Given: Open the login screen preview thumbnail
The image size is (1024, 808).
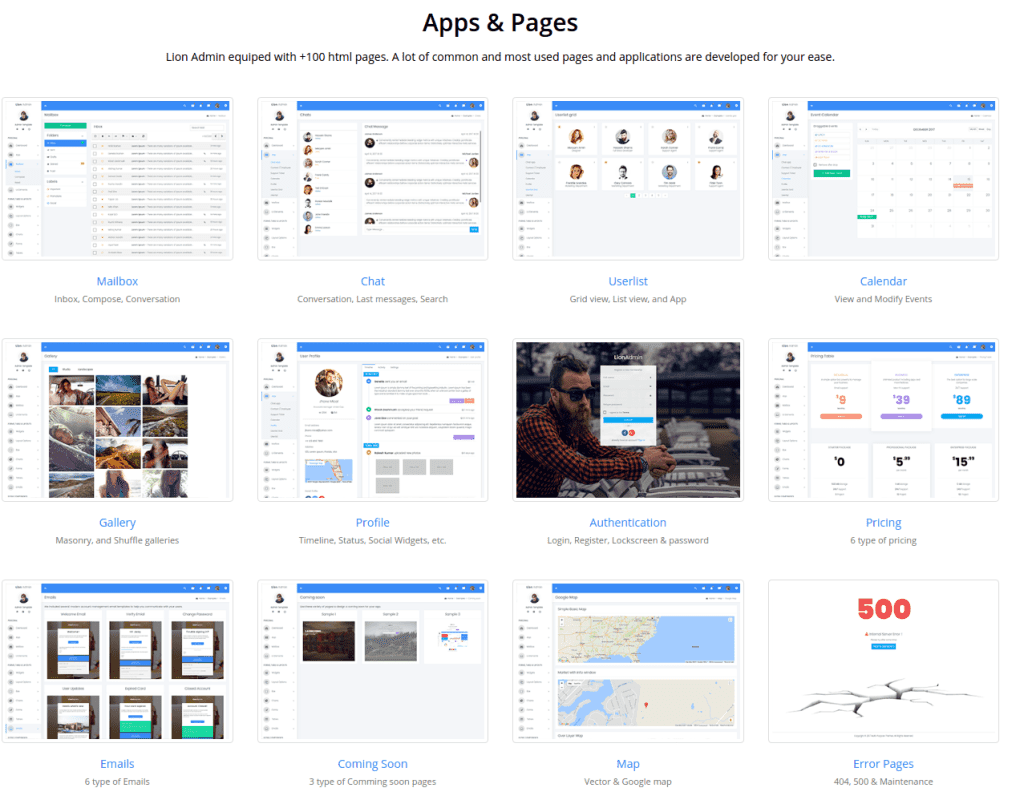Looking at the screenshot, I should click(x=628, y=420).
